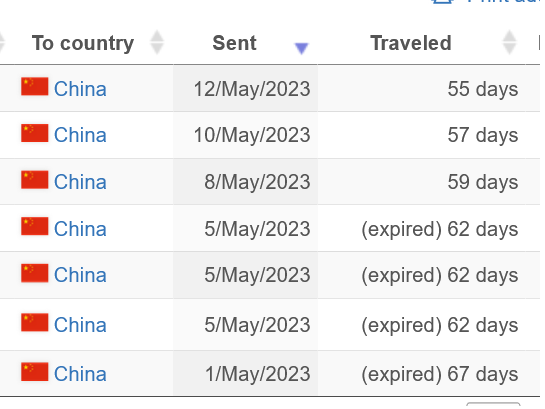The height and width of the screenshot is (409, 545).
Task: Select the 55 days traveled cell
Action: pyautogui.click(x=421, y=88)
